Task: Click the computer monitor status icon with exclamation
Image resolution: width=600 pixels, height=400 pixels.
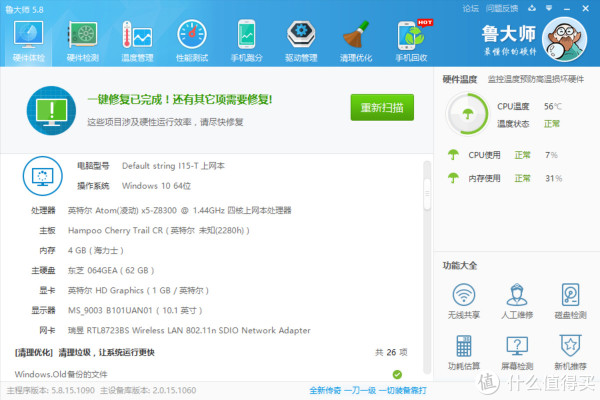Action: coord(51,111)
